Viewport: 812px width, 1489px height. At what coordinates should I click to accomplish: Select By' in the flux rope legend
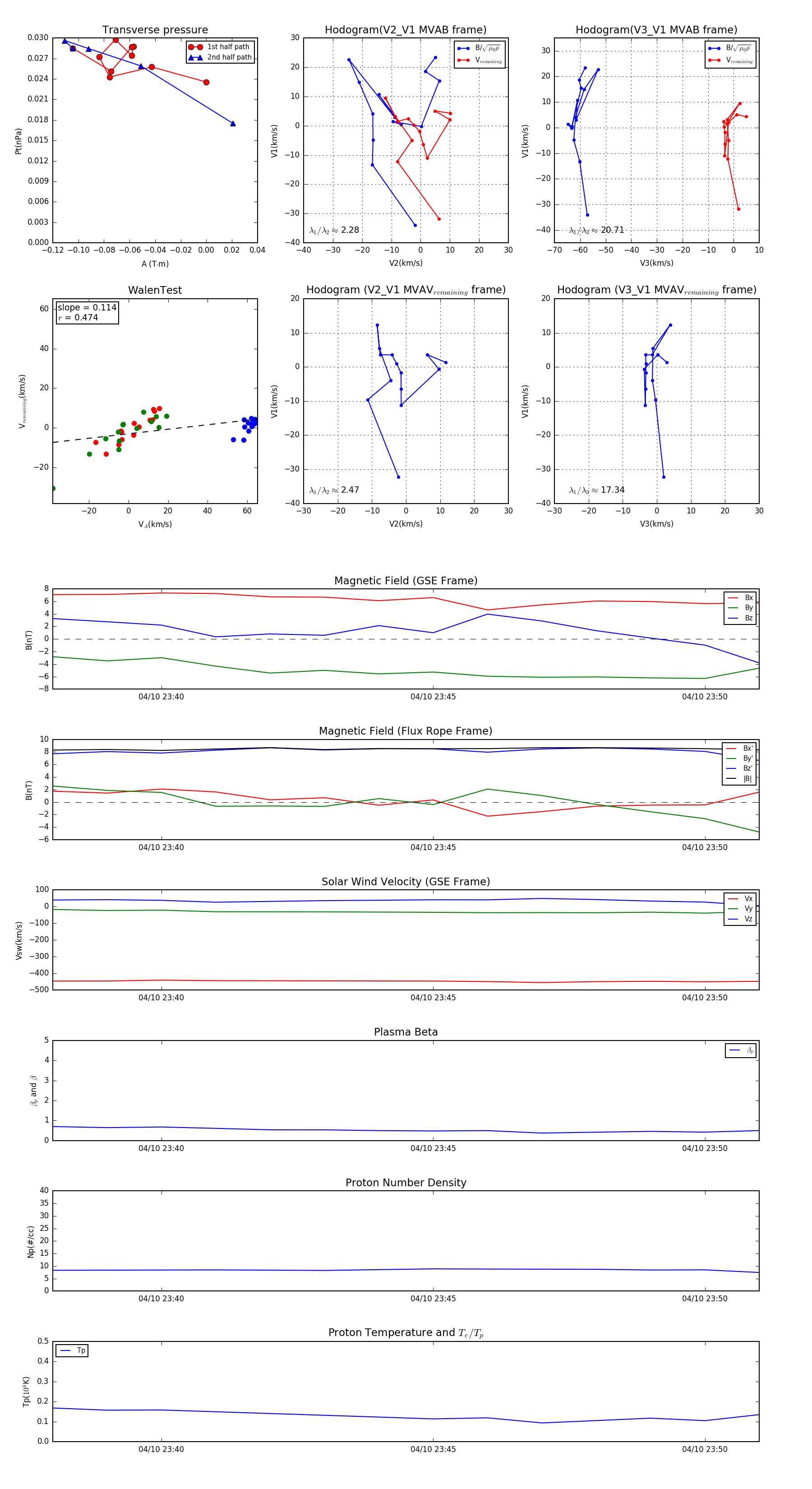739,758
